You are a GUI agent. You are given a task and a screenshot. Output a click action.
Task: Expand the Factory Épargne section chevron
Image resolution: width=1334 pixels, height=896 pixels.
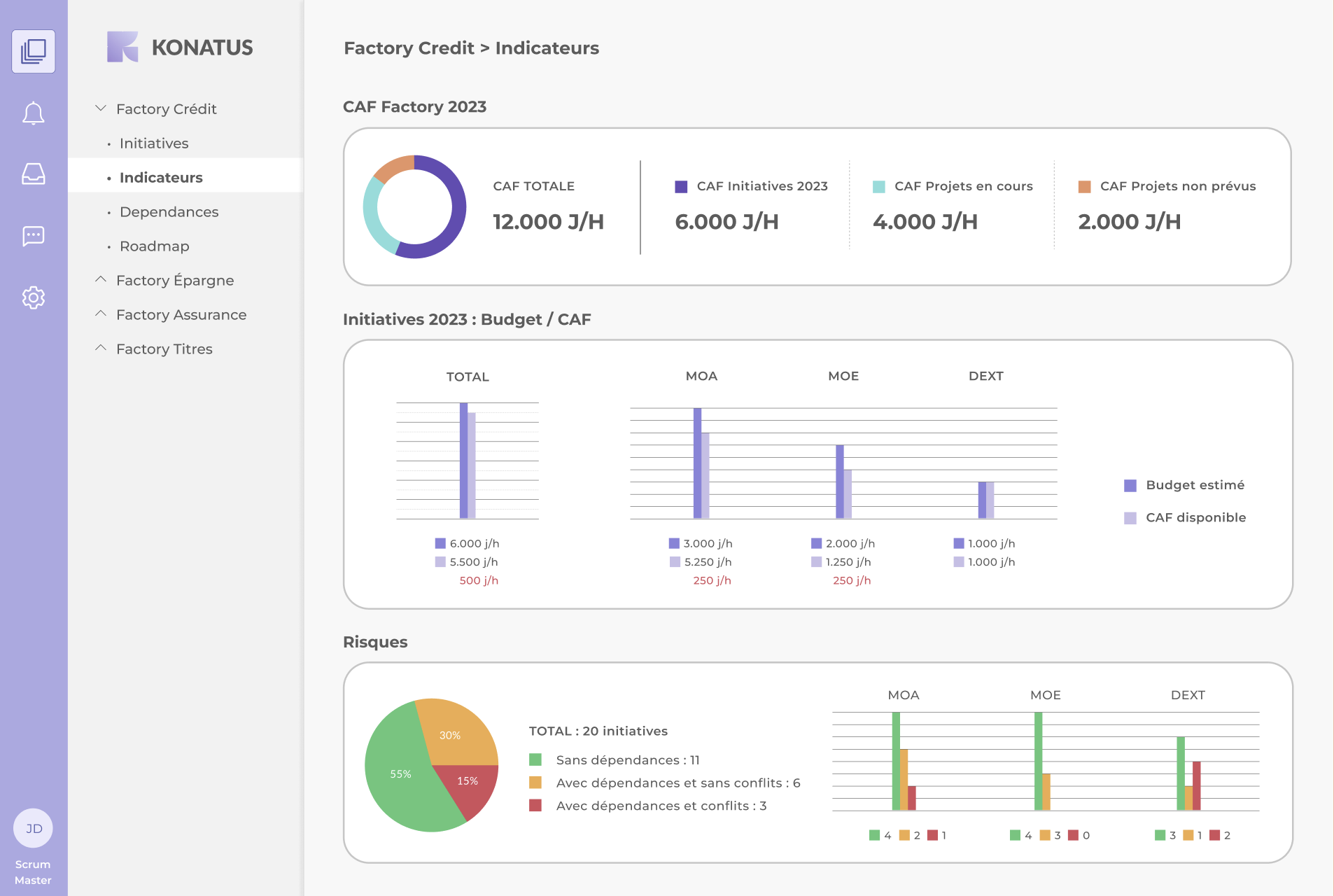(x=101, y=280)
